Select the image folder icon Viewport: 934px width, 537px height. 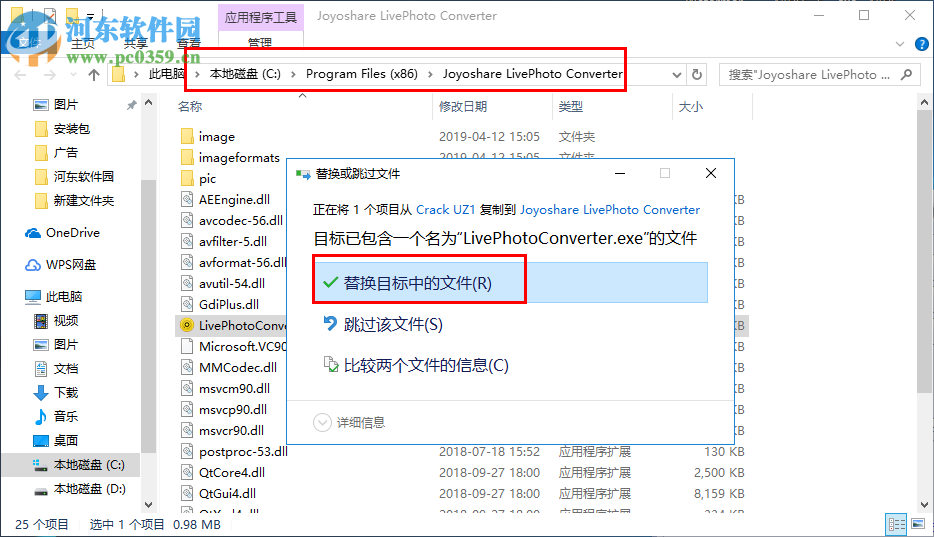[187, 136]
